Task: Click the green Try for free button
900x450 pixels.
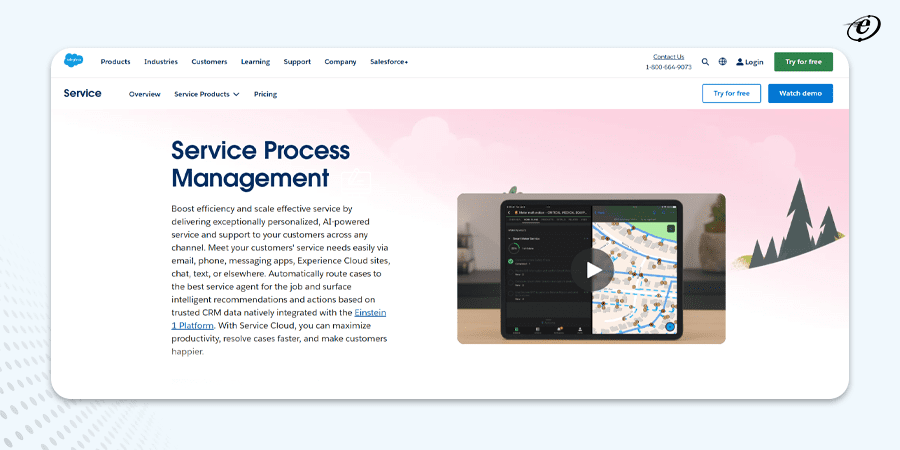Action: click(x=803, y=62)
